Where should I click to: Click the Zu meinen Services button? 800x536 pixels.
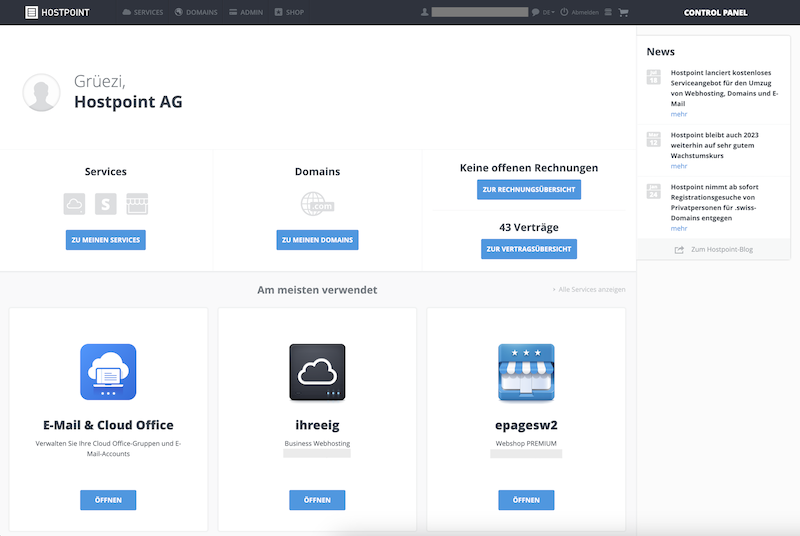(x=106, y=240)
